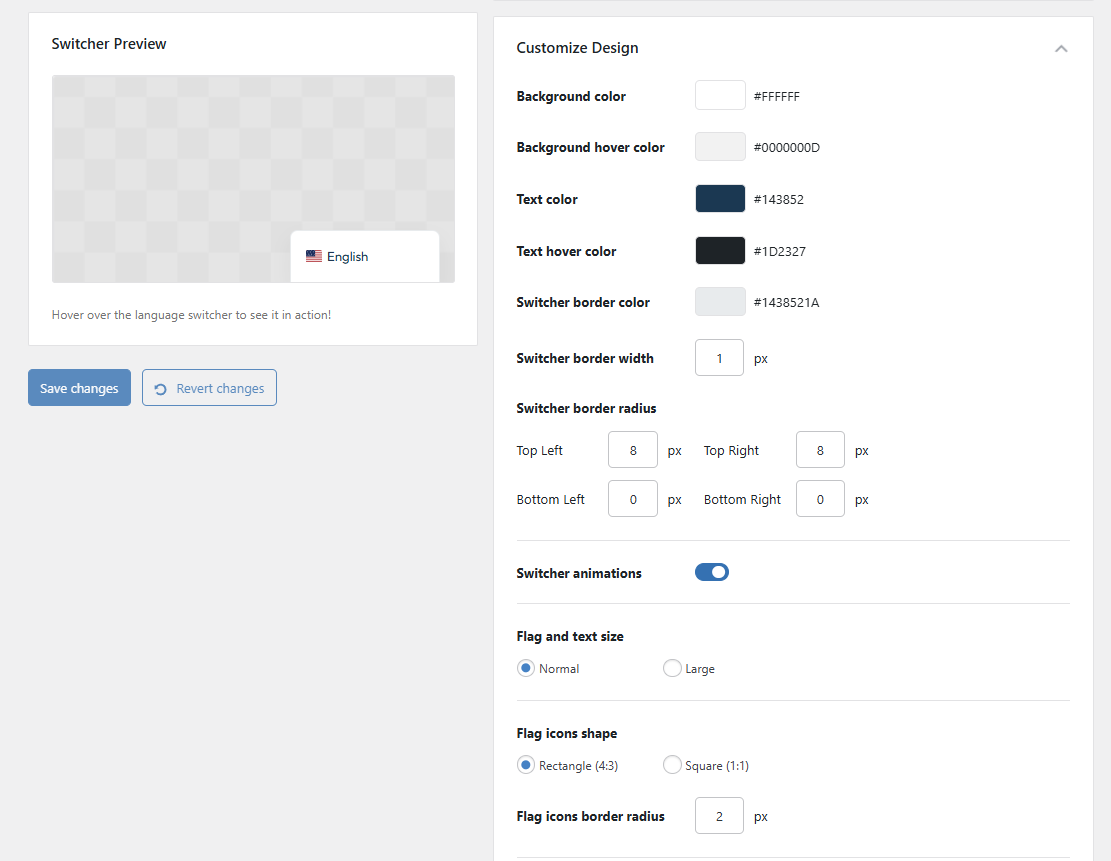Open the Switcher border color picker
1111x861 pixels.
(x=718, y=301)
